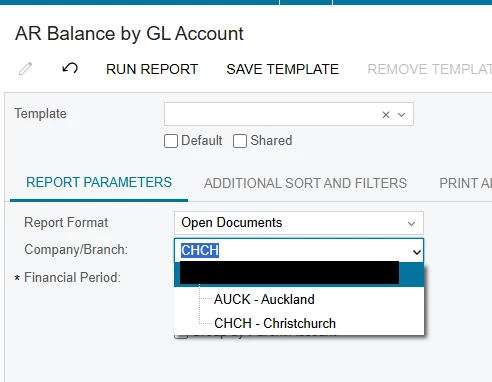The image size is (492, 382).
Task: Enable the Shared checkbox
Action: (240, 141)
